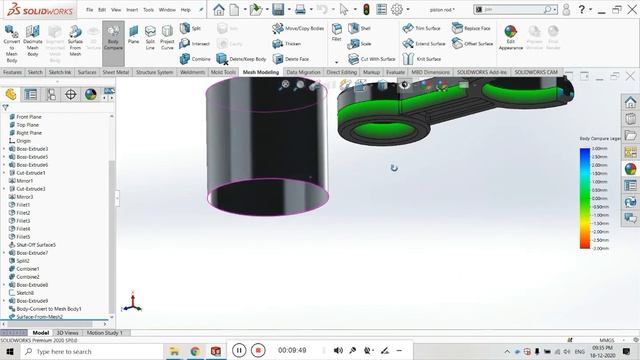
Task: Stop the screen recording
Action: coord(258,350)
